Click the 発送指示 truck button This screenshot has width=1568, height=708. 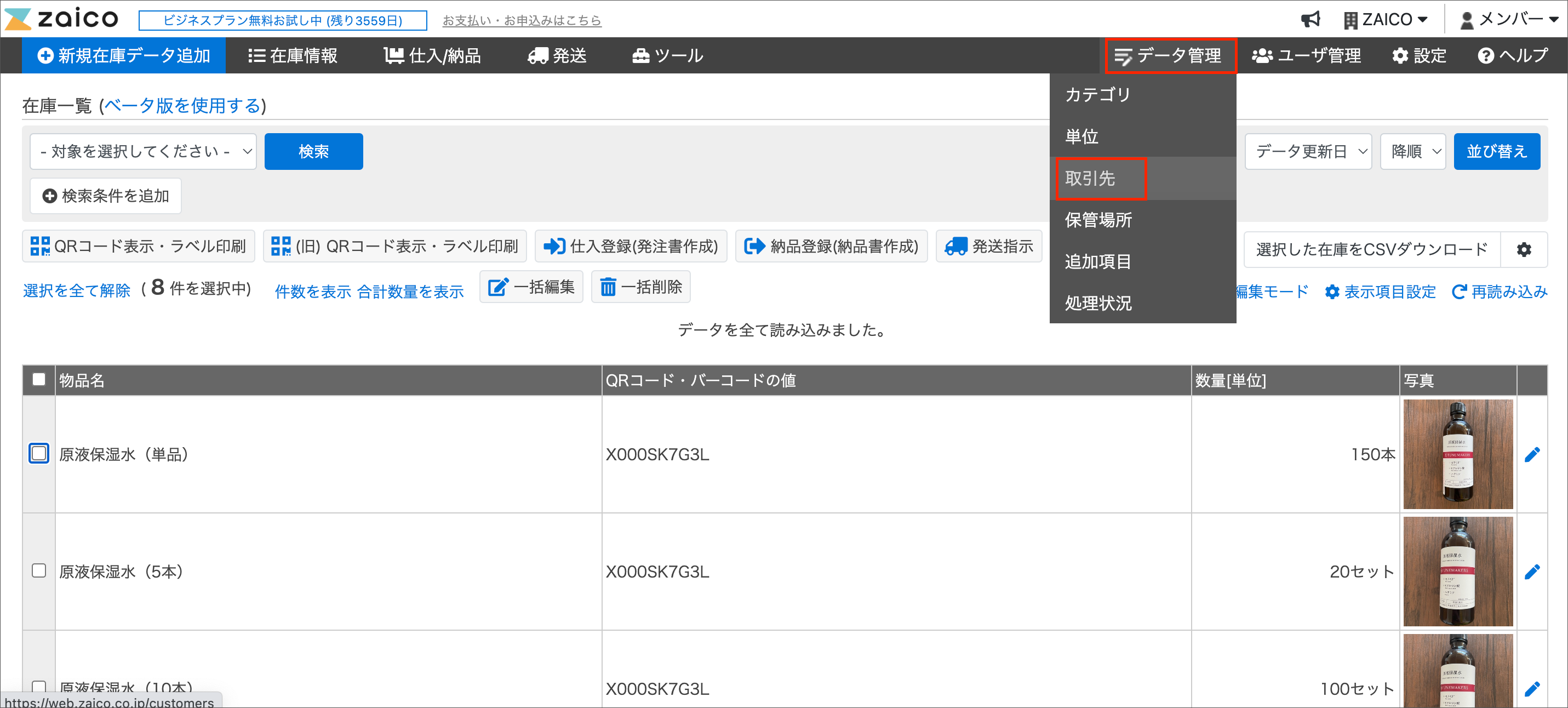coord(988,246)
